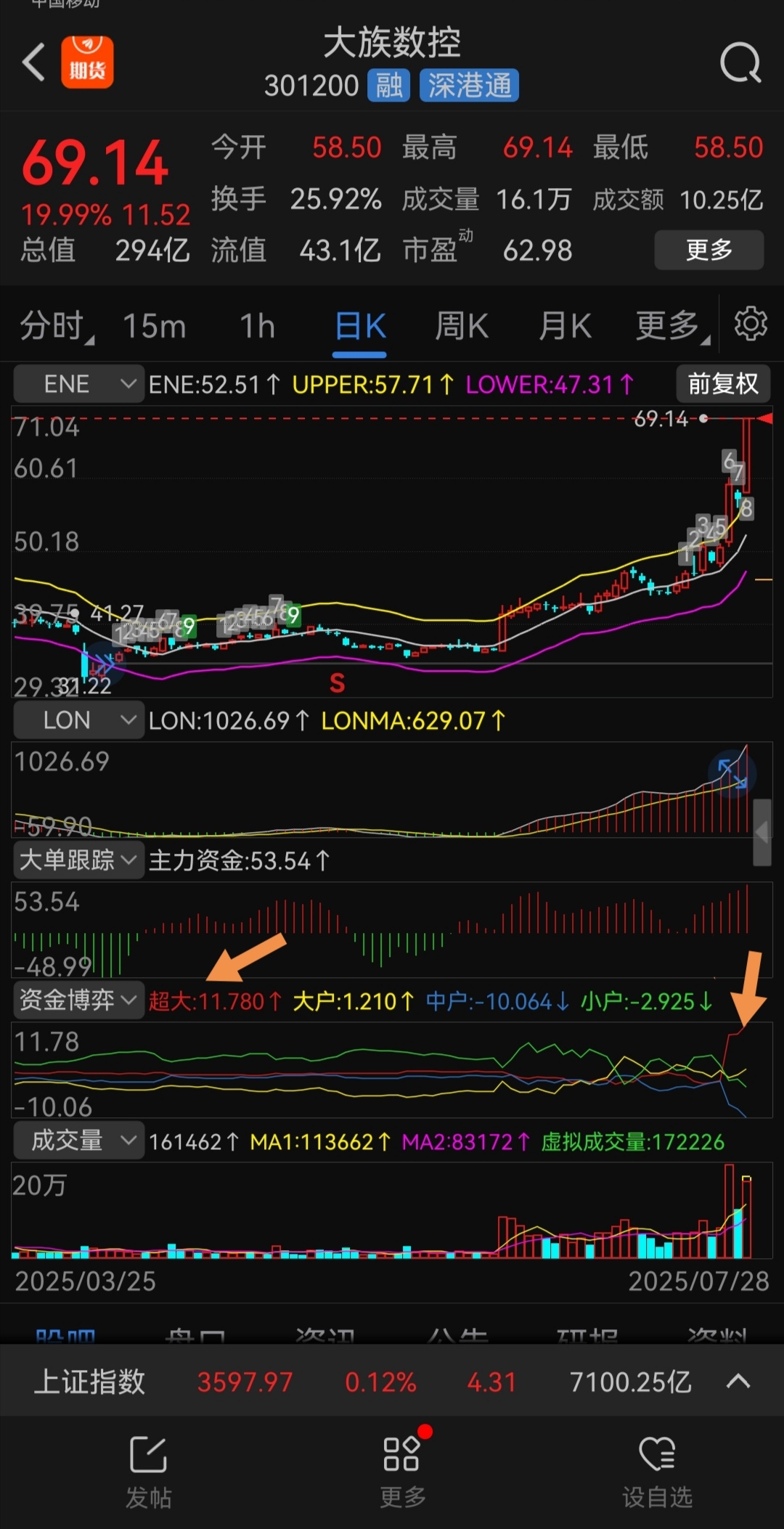Switch to the 月K monthly tab
The image size is (784, 1529).
point(565,326)
